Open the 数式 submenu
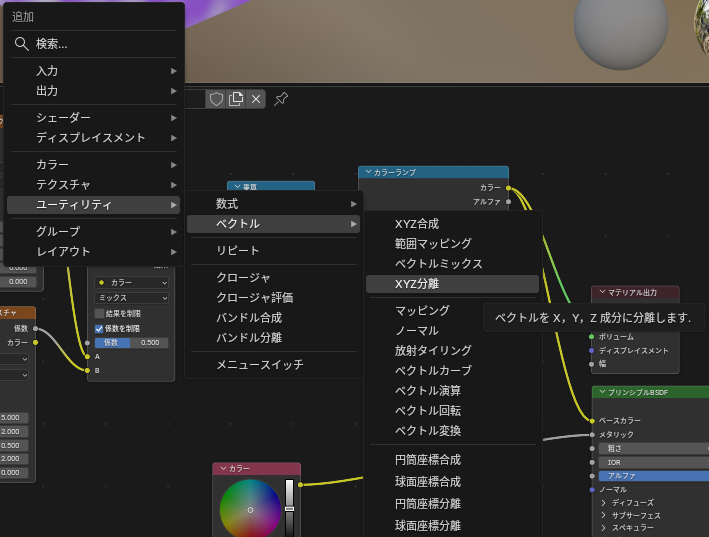 coord(273,204)
